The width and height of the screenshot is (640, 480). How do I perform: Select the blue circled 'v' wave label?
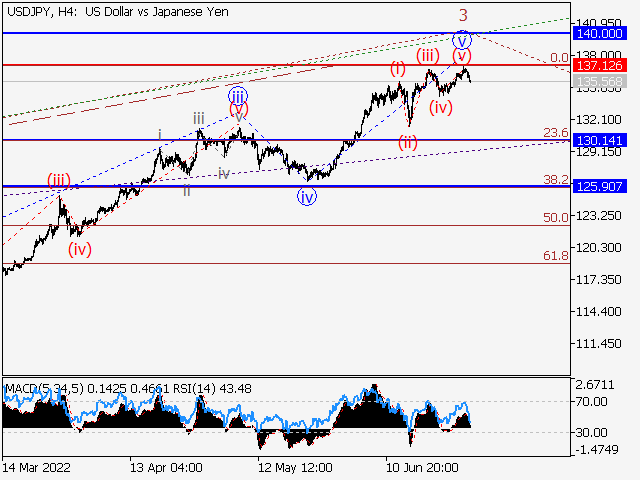coord(462,40)
